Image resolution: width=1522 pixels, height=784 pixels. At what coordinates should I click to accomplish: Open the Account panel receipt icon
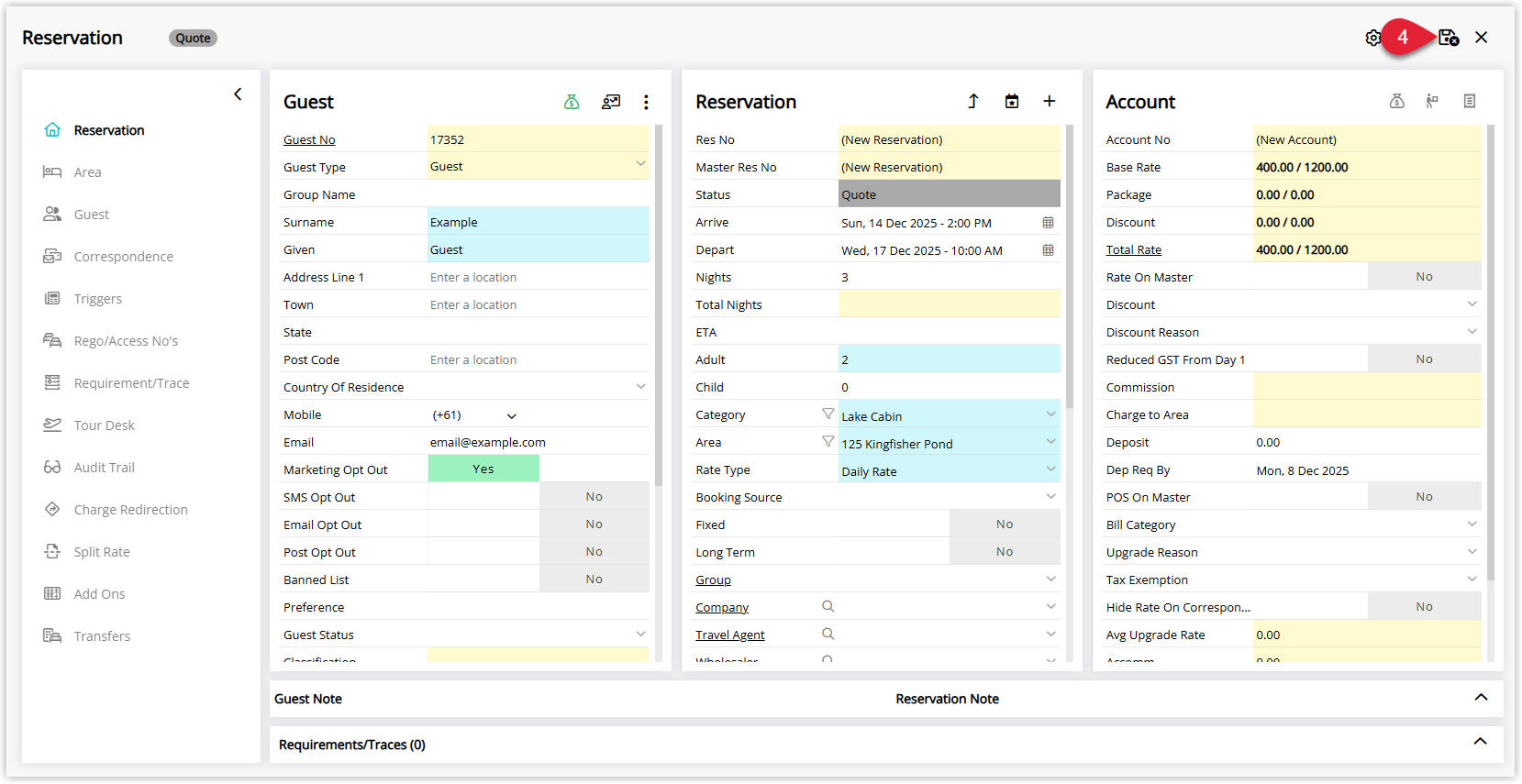[1470, 101]
